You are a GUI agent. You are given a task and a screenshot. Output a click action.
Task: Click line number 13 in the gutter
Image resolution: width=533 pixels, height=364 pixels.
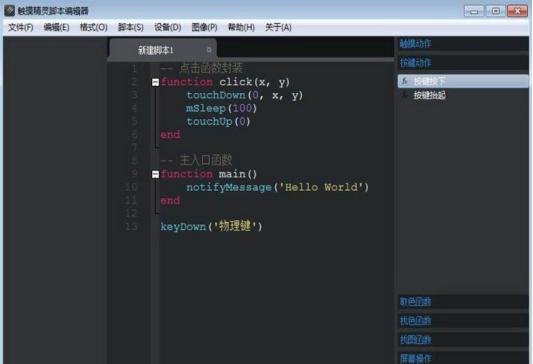pos(131,226)
